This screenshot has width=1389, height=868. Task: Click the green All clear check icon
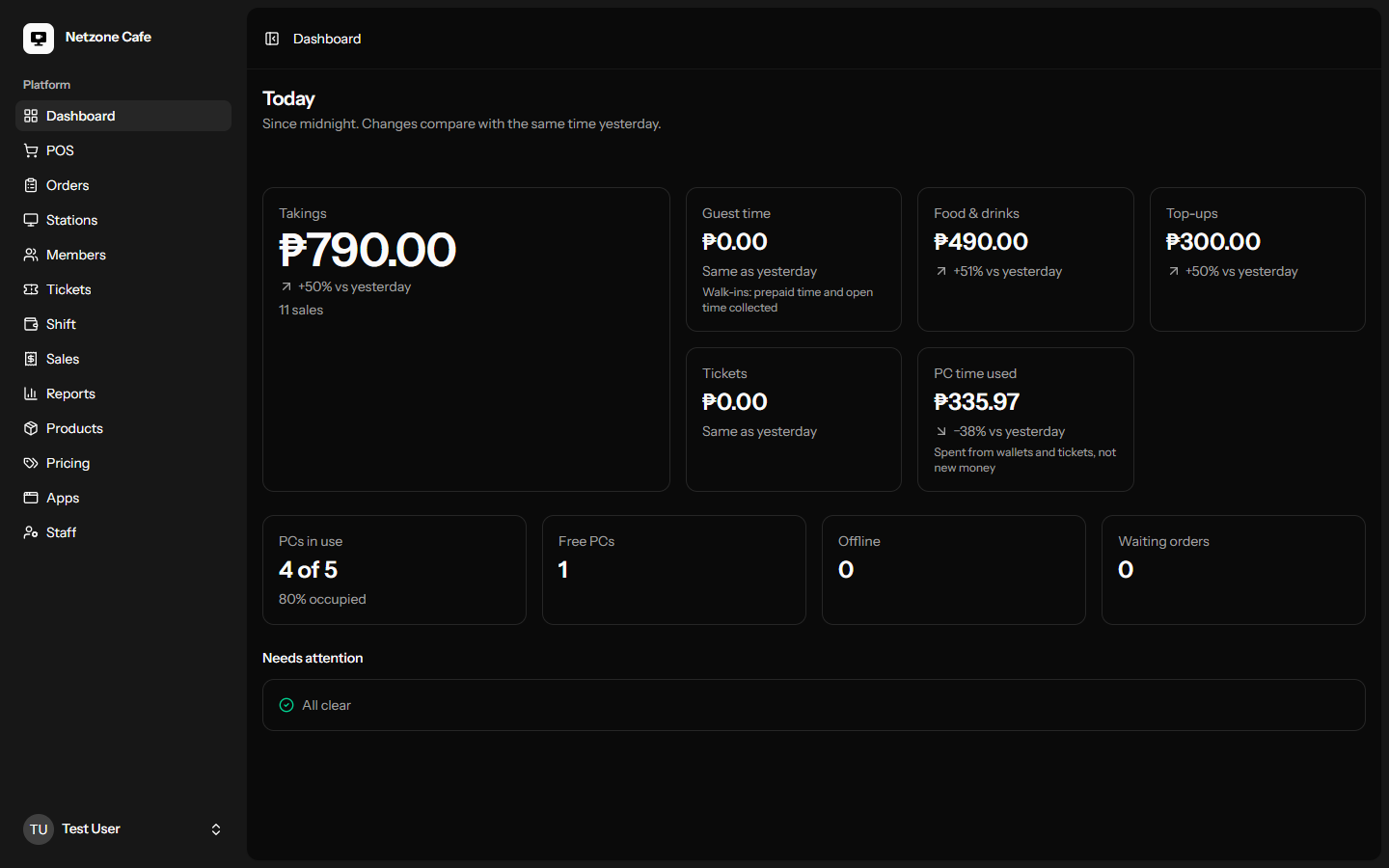pyautogui.click(x=286, y=705)
